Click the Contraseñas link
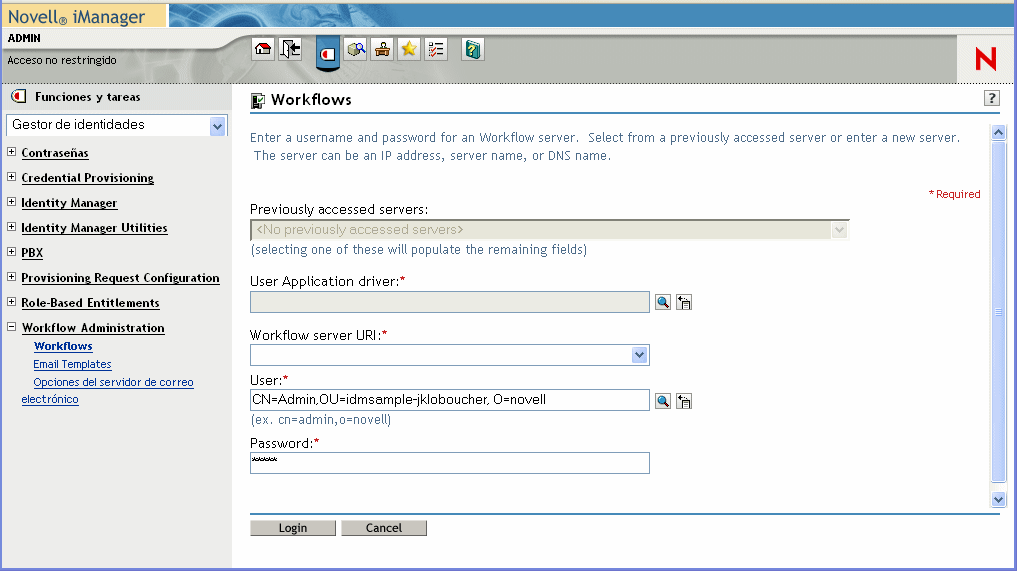 (54, 153)
